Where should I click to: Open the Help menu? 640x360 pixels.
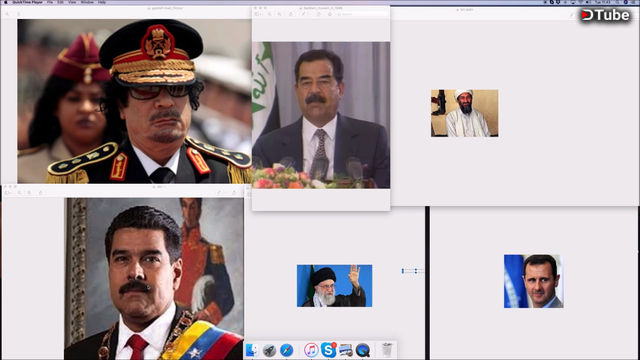tap(102, 2)
